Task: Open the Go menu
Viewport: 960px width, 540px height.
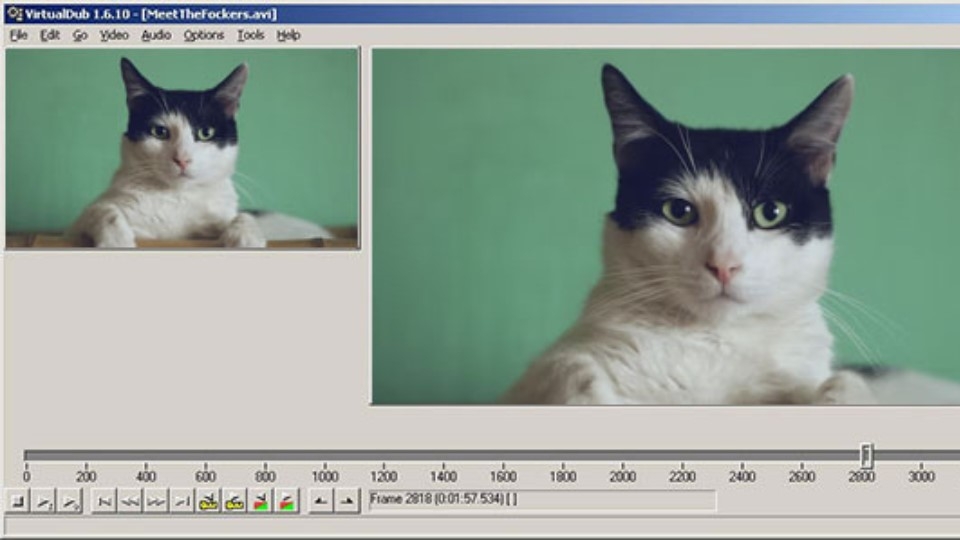Action: (80, 36)
